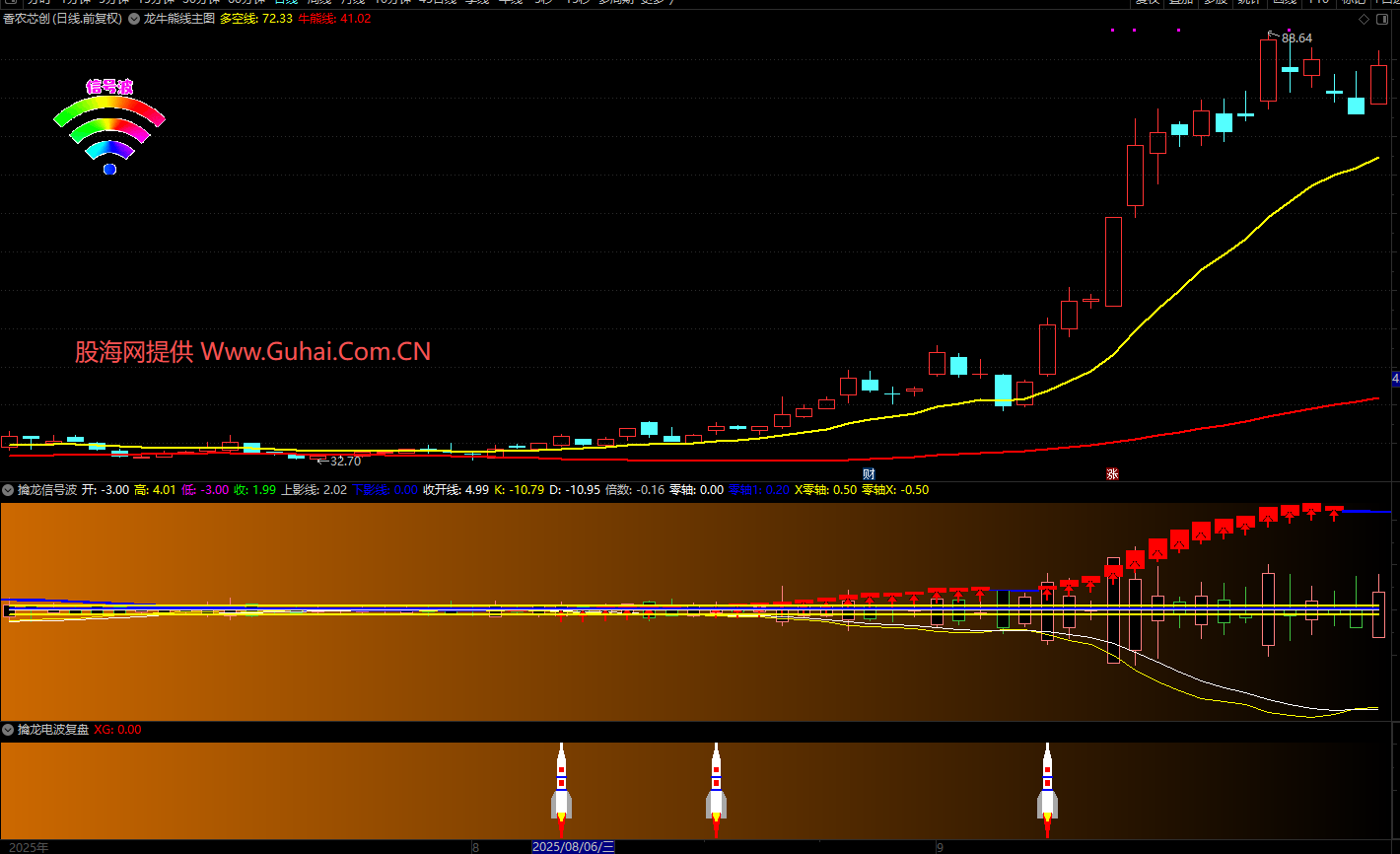Click the blue 财 finance marker
Image resolution: width=1400 pixels, height=854 pixels.
[x=869, y=474]
